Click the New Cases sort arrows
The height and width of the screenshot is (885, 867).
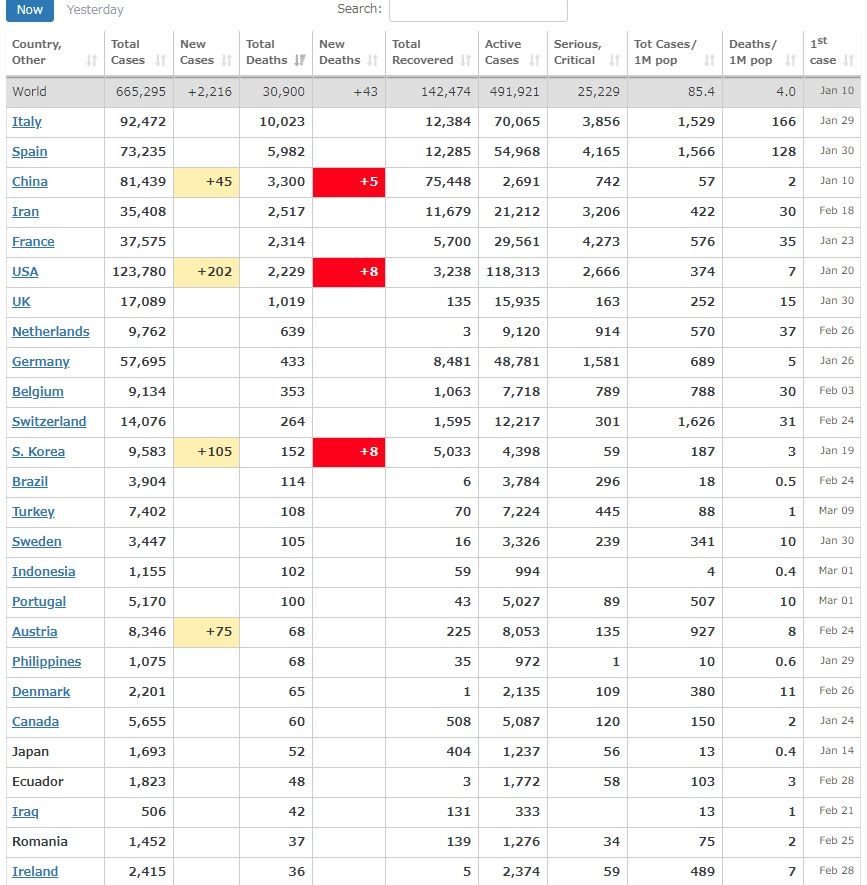click(226, 60)
